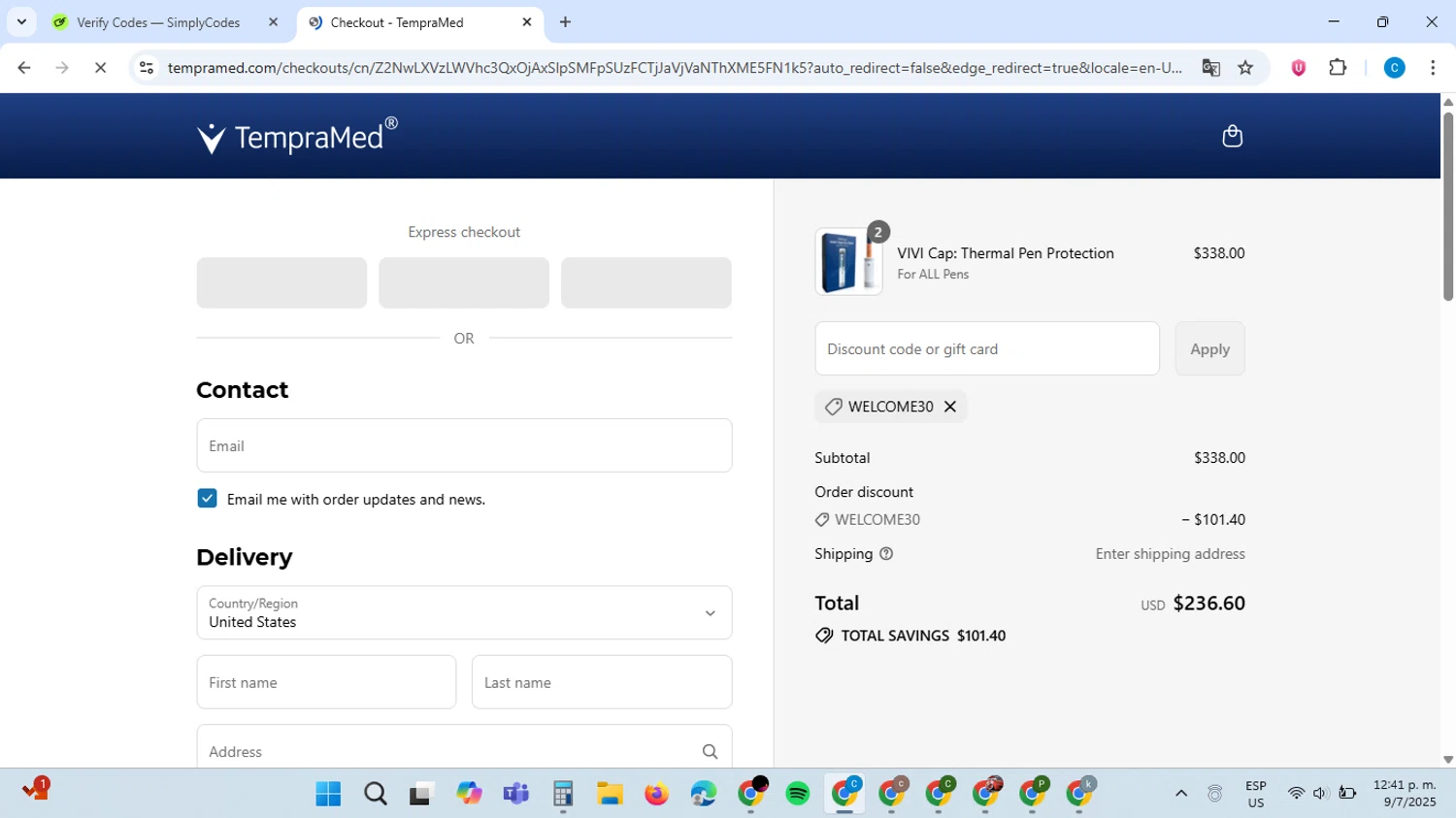The width and height of the screenshot is (1456, 818).
Task: Click the shipping info question mark icon
Action: click(x=886, y=554)
